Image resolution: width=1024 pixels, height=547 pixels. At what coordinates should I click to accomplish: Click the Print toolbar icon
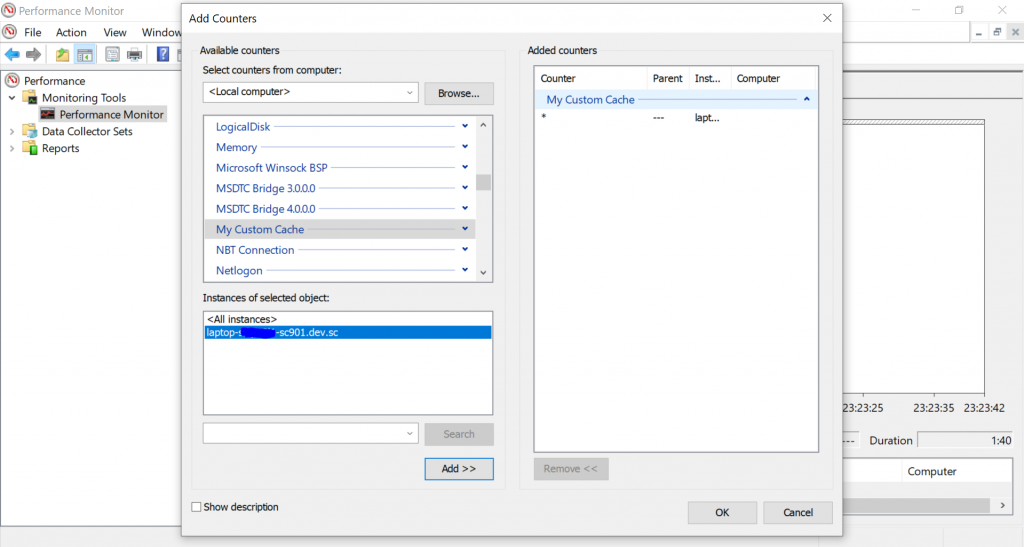click(134, 55)
